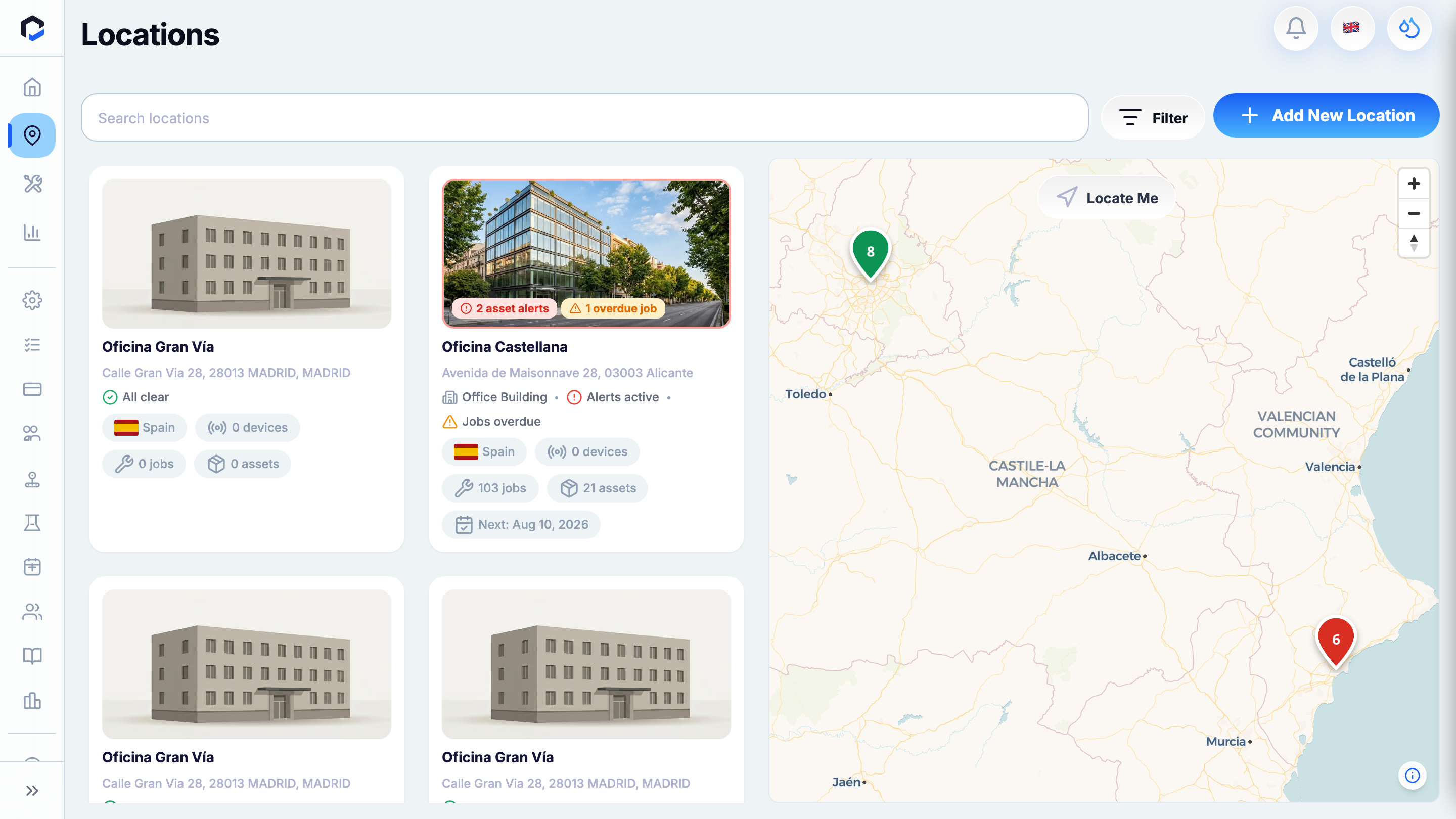Select the red map marker showing 6
Viewport: 1456px width, 819px height.
(x=1336, y=642)
